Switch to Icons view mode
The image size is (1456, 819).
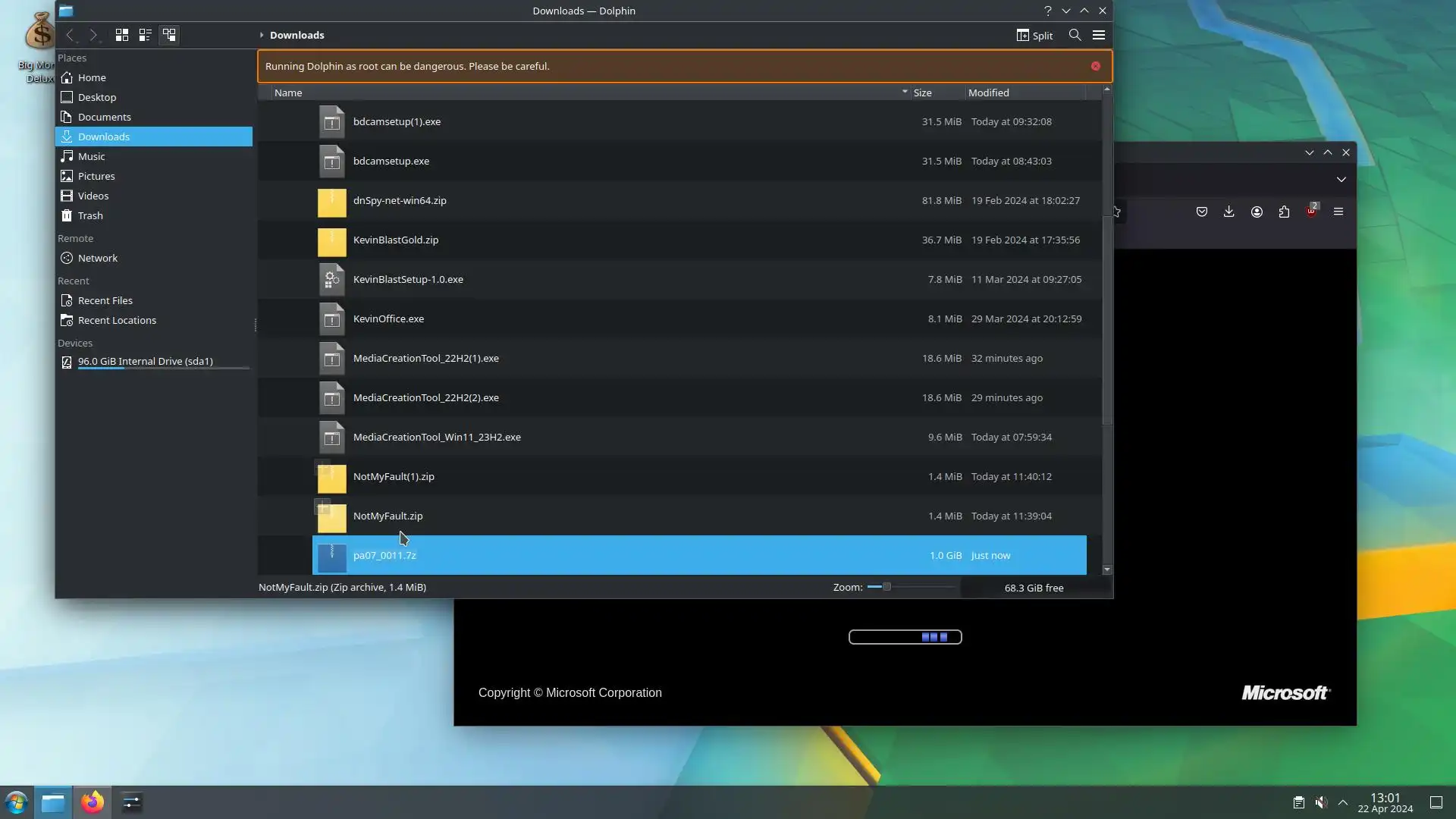[x=121, y=35]
